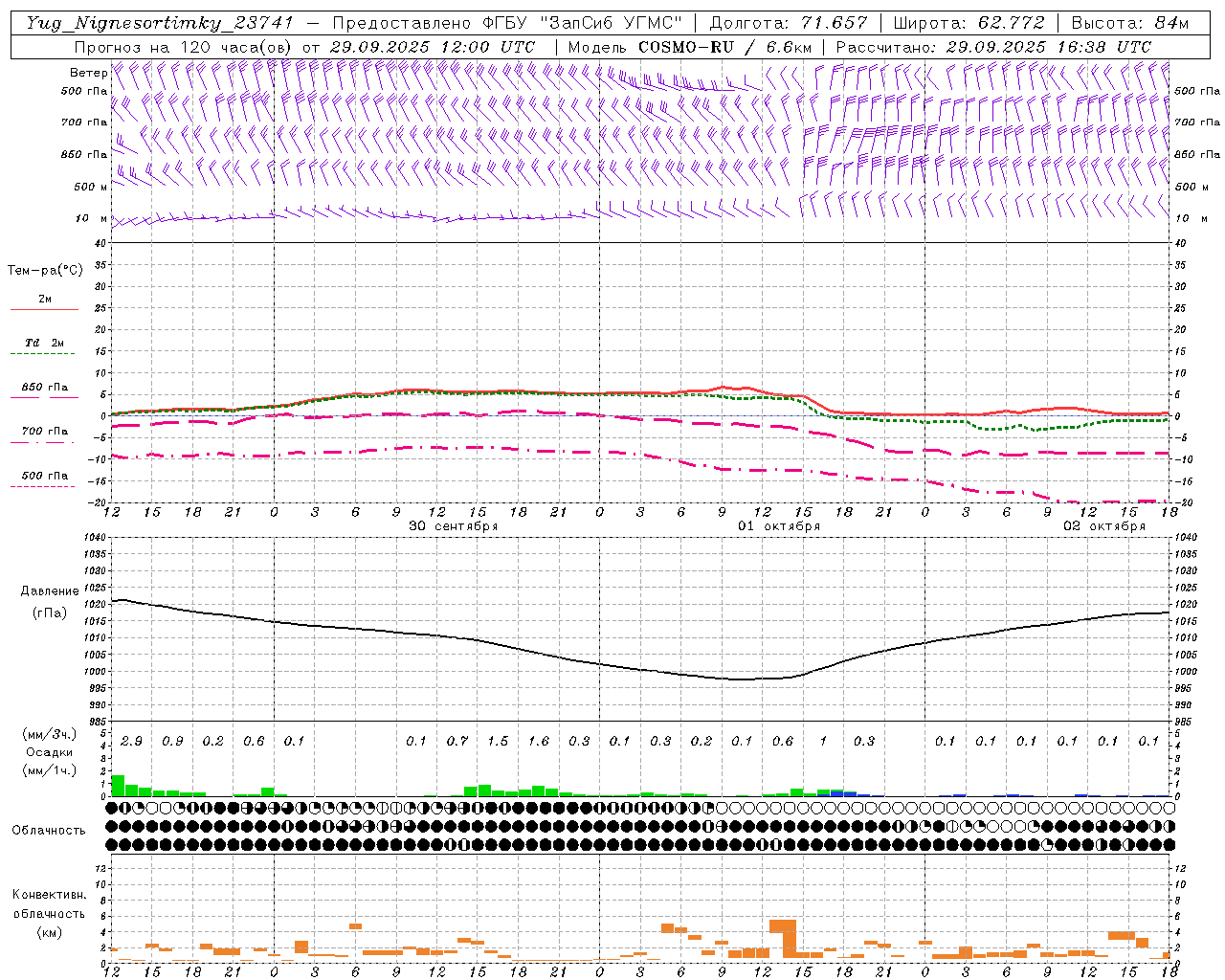Click the precipitation value "0.9"
The height and width of the screenshot is (980, 1225).
[172, 742]
